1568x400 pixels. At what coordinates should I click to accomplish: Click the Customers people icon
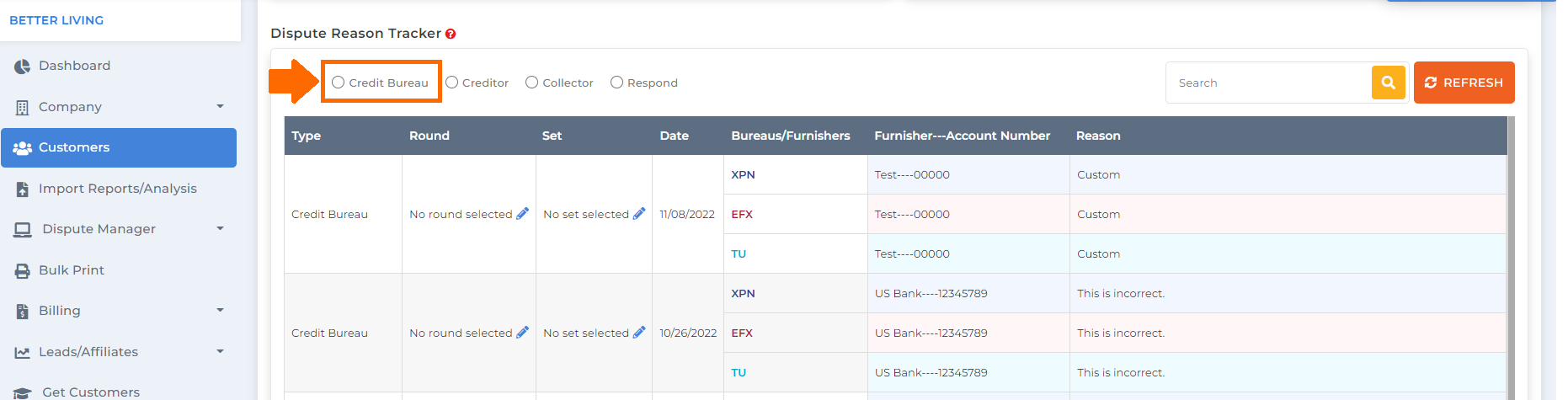[22, 147]
